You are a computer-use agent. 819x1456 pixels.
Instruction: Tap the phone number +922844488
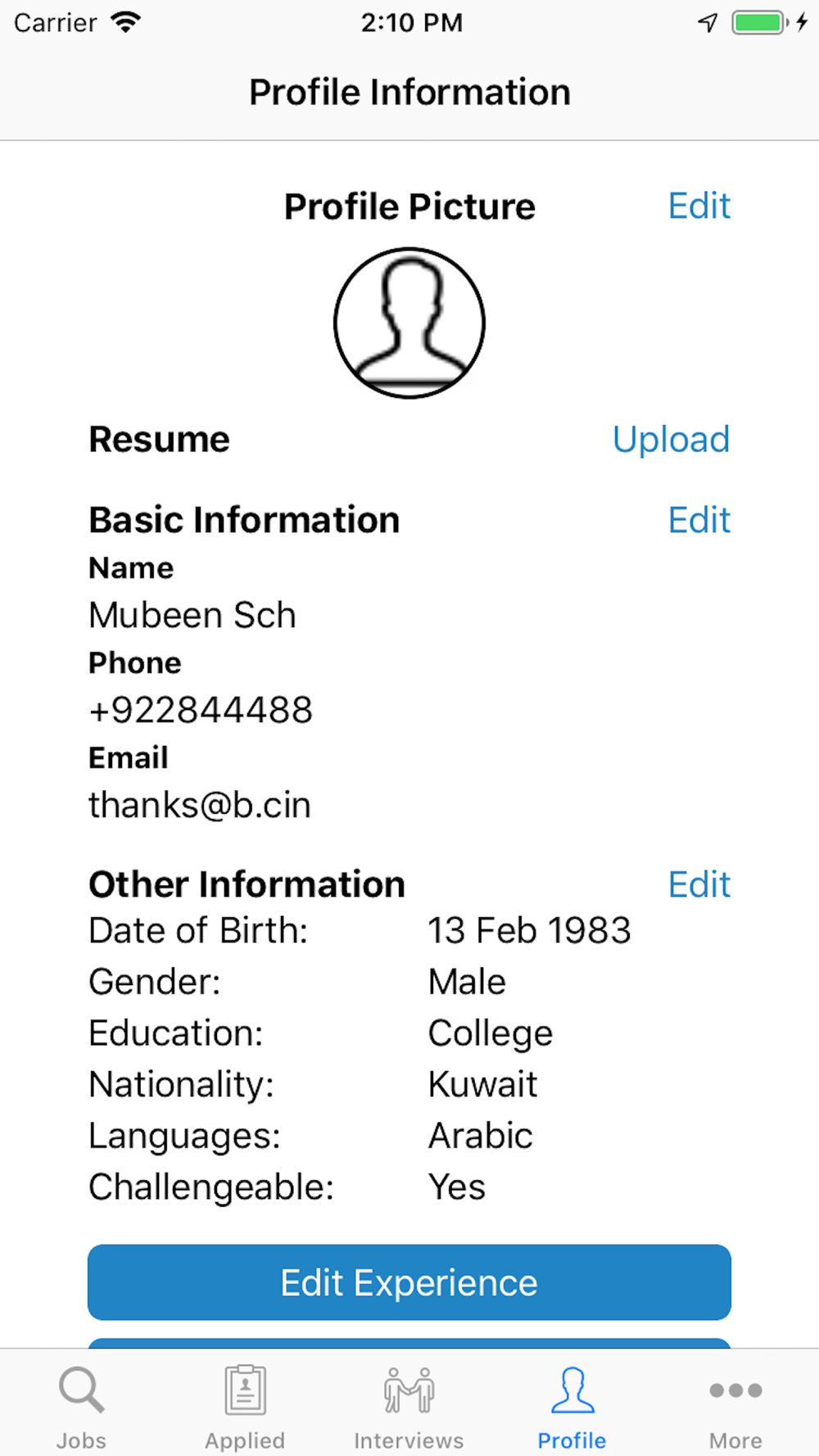coord(201,710)
